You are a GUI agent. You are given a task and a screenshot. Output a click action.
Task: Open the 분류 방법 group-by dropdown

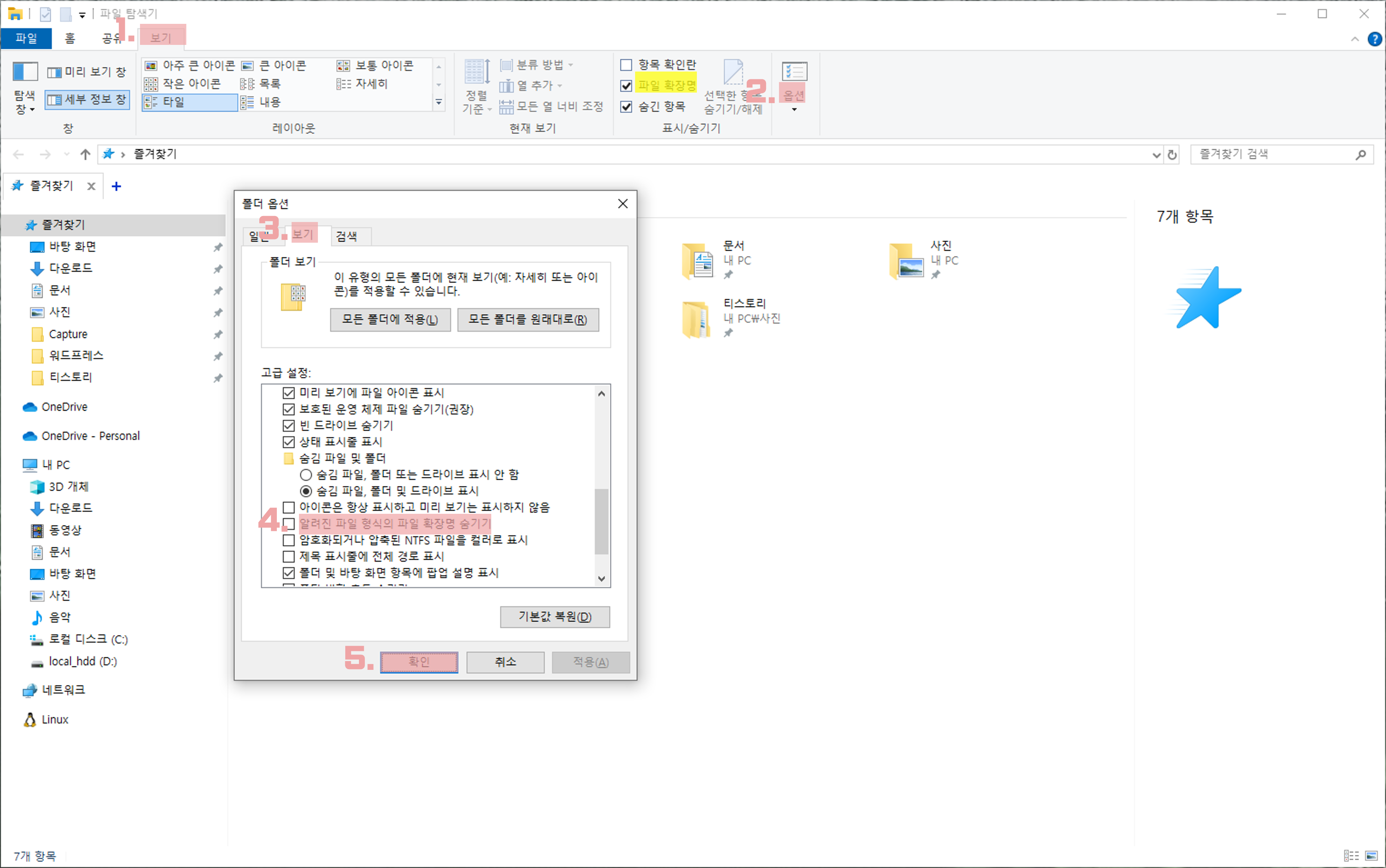point(537,65)
